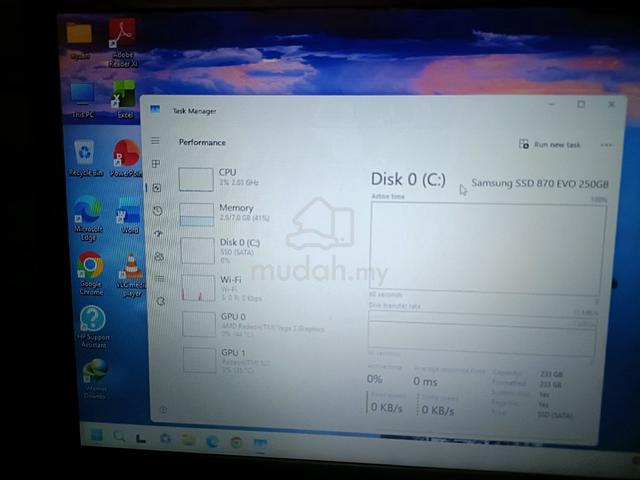640x480 pixels.
Task: Open the three-dot more options menu
Action: [x=606, y=145]
